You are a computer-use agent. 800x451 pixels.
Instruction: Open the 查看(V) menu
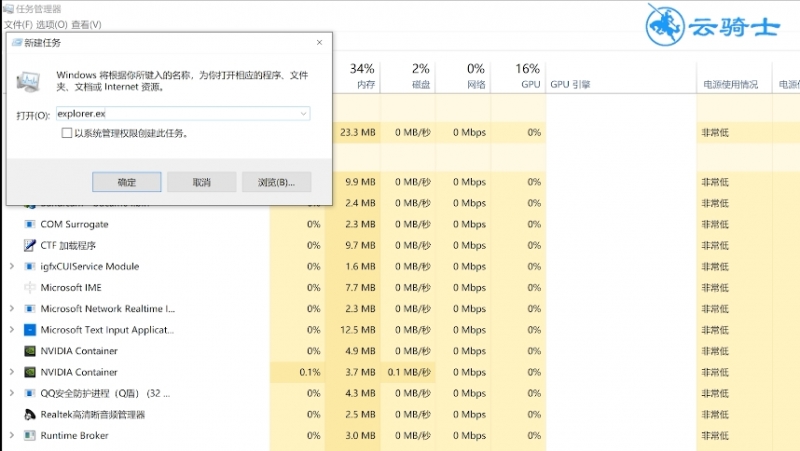coord(86,24)
